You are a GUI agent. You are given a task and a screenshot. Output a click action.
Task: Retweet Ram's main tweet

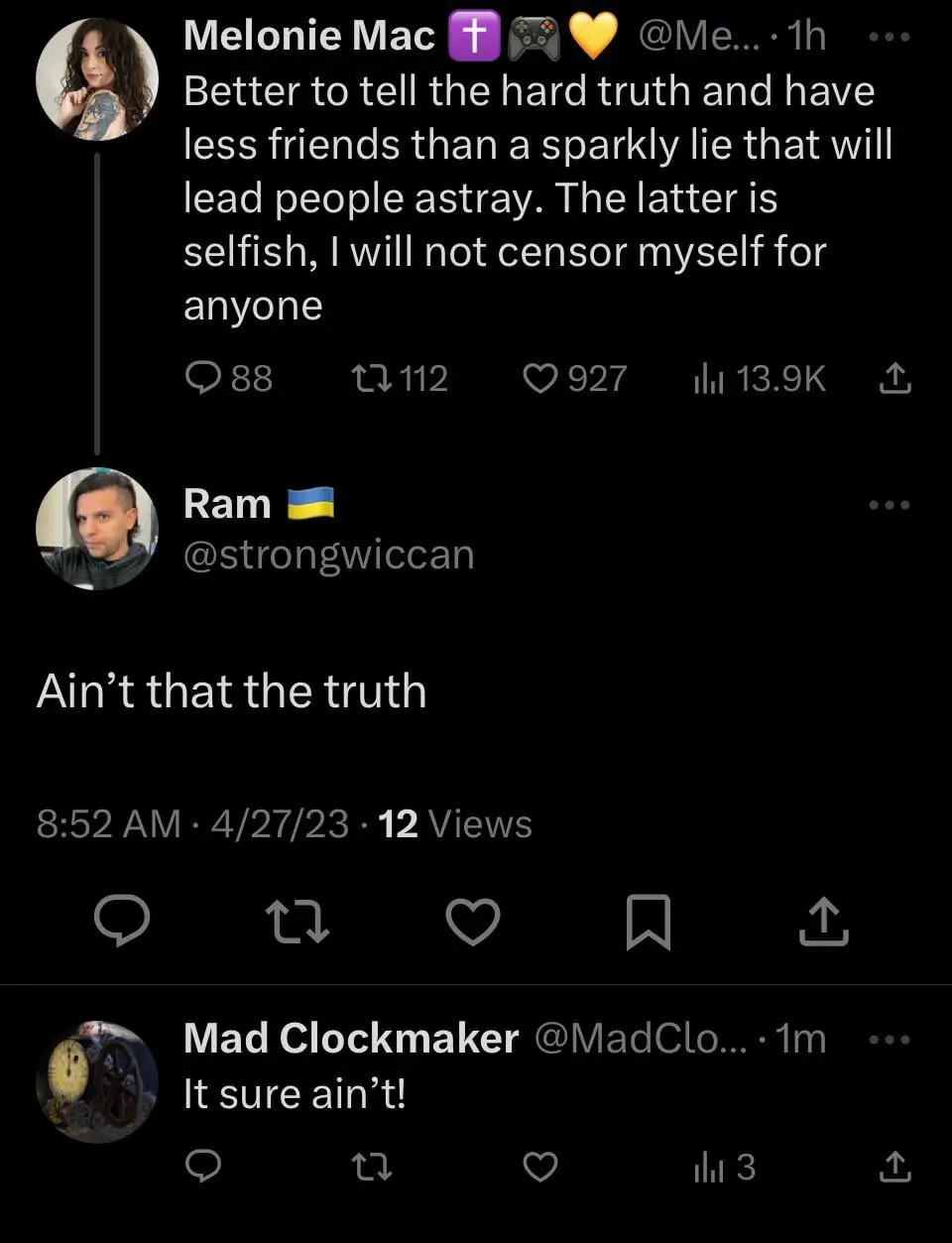[x=298, y=921]
